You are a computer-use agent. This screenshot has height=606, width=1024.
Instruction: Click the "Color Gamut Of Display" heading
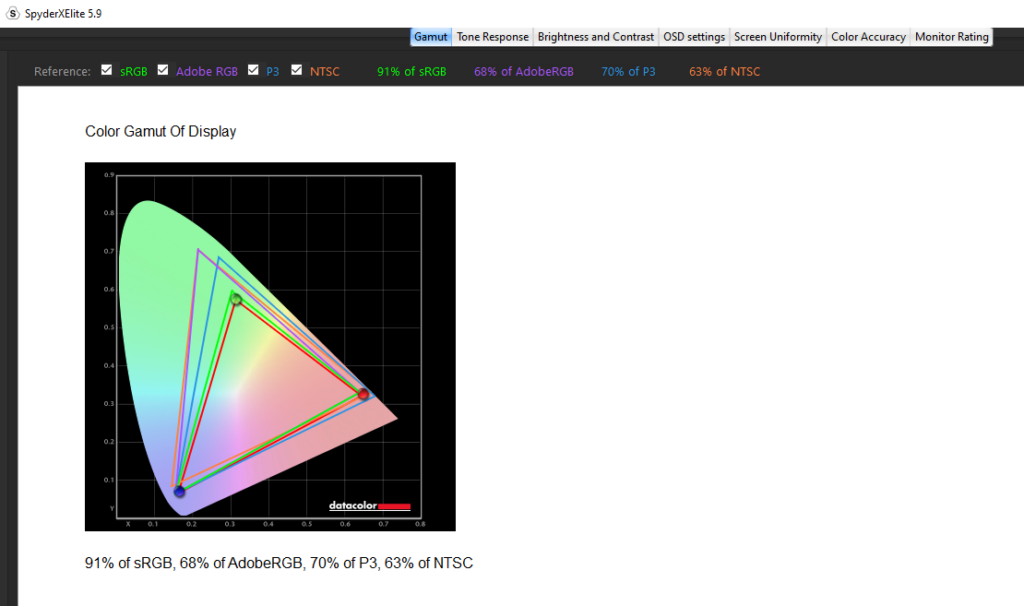click(160, 132)
